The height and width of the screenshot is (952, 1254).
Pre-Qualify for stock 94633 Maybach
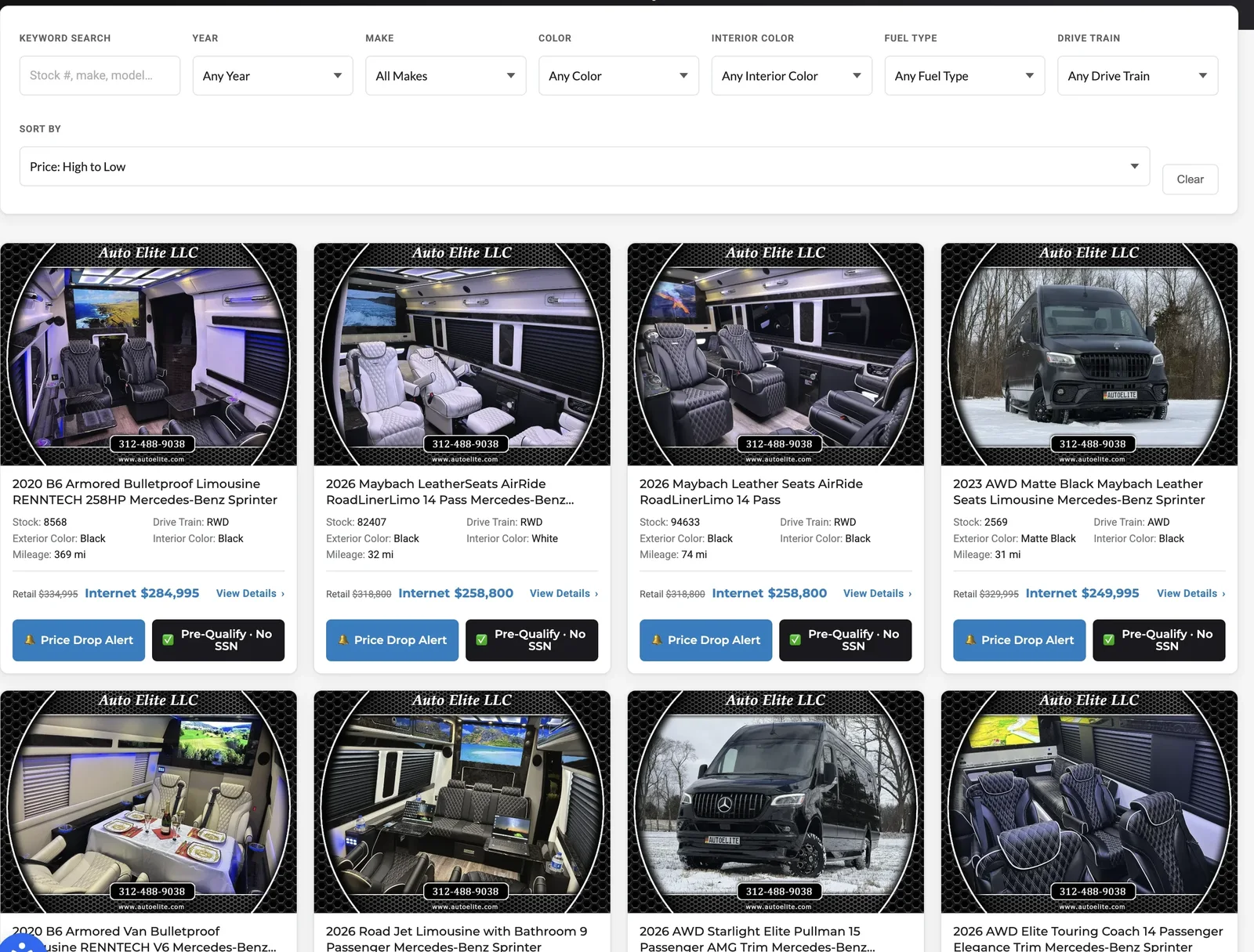[845, 640]
